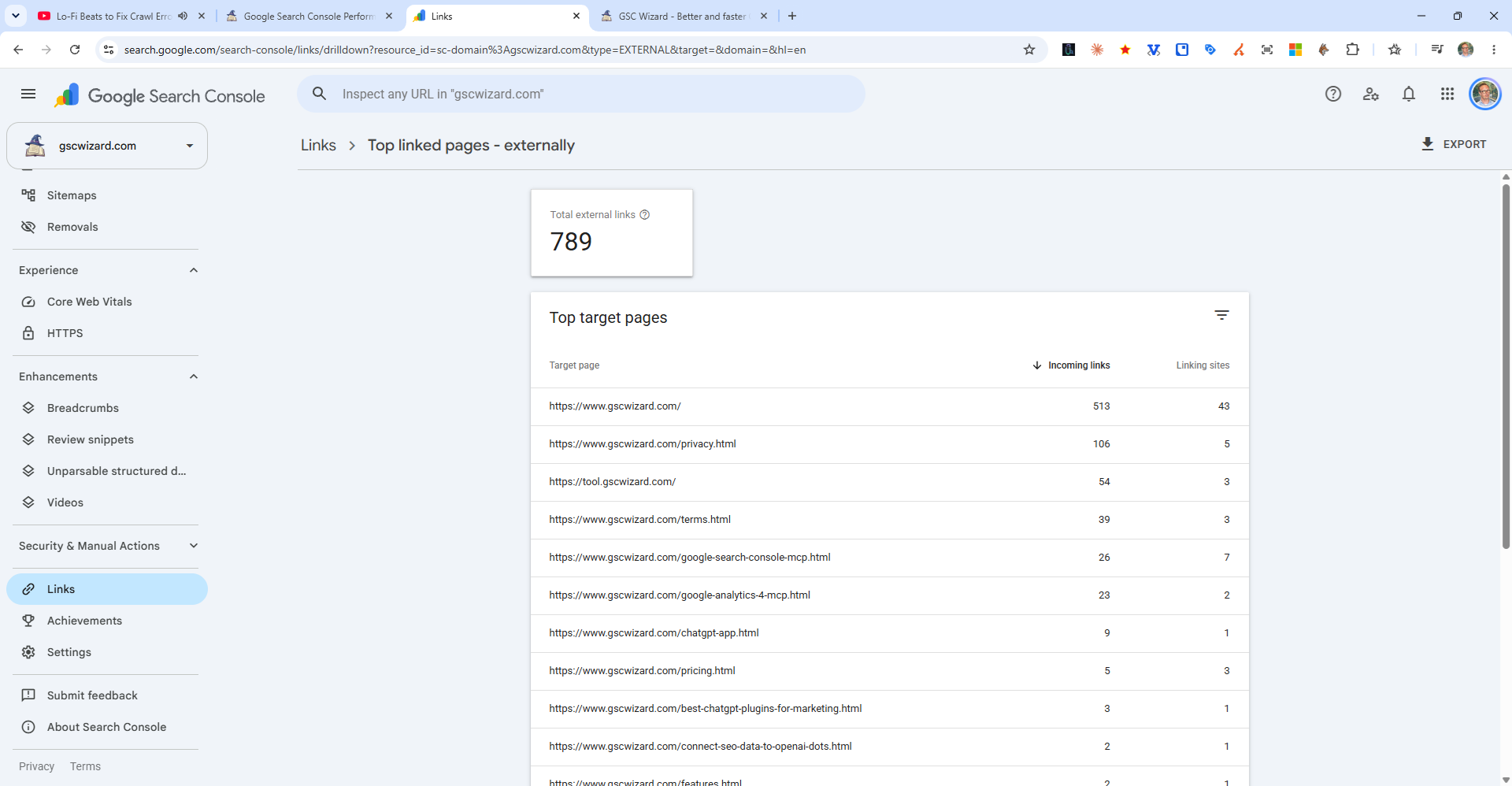This screenshot has height=786, width=1512.
Task: Click the Google account avatar
Action: (x=1485, y=95)
